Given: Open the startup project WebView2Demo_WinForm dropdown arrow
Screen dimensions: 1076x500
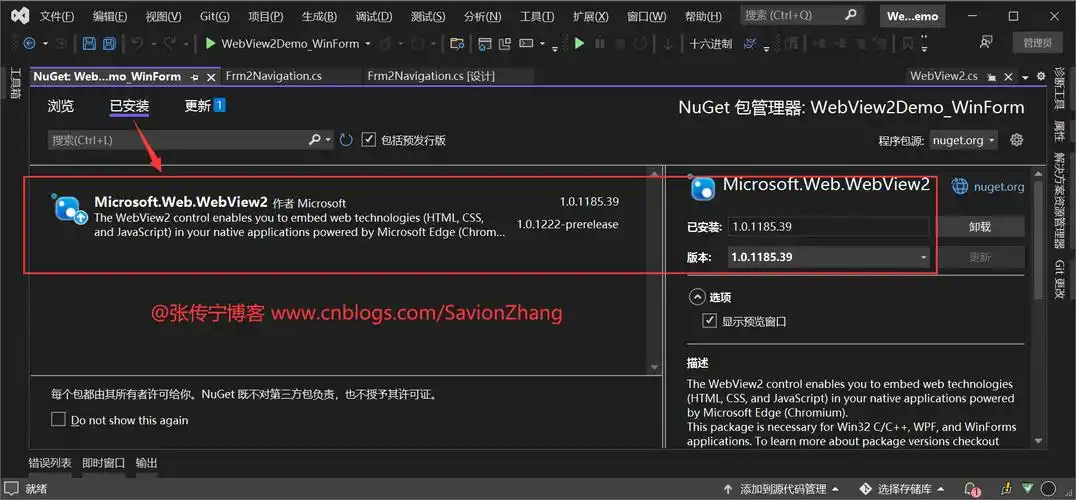Looking at the screenshot, I should [x=367, y=44].
